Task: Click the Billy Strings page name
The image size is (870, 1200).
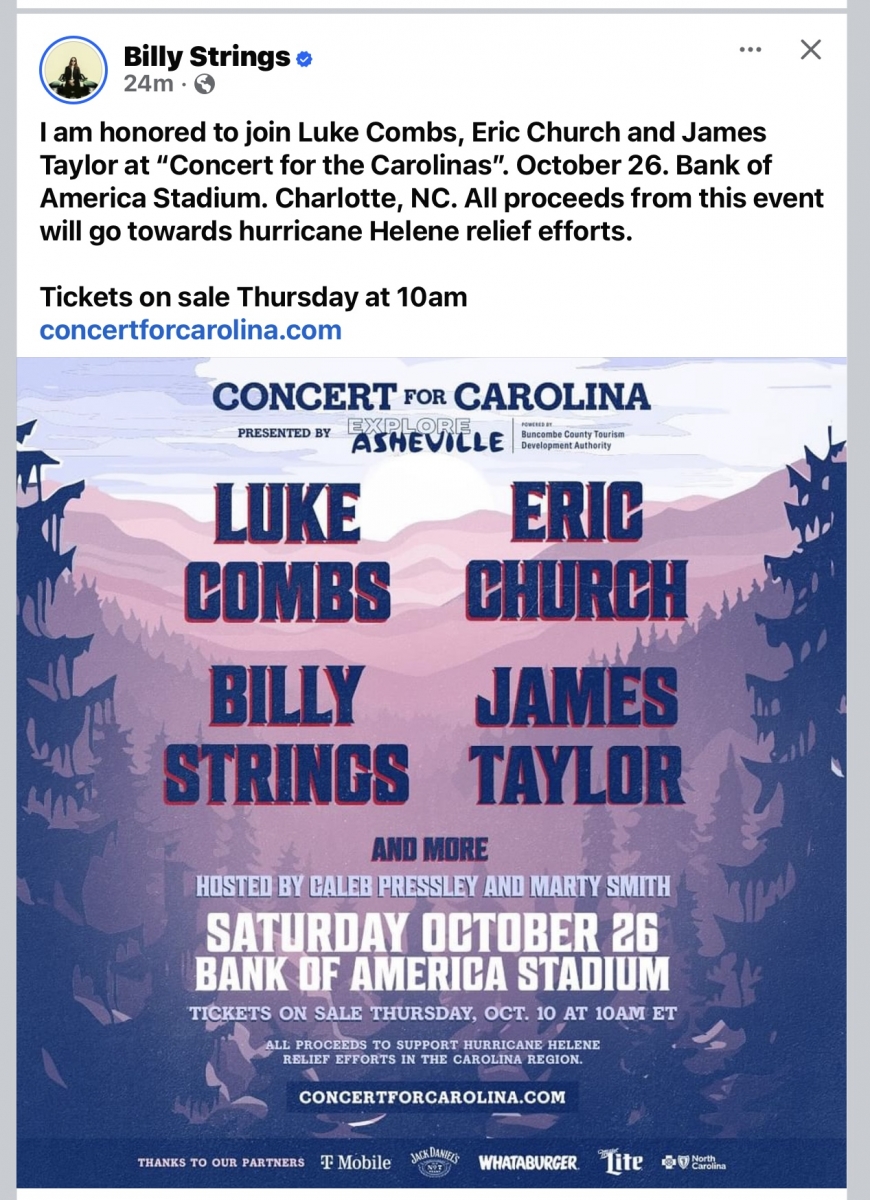Action: point(207,57)
